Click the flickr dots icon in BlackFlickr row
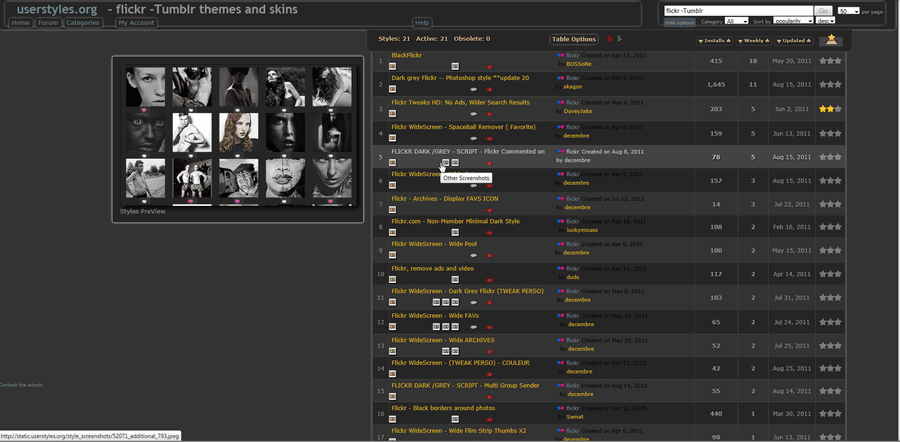This screenshot has width=900, height=442. click(x=561, y=55)
